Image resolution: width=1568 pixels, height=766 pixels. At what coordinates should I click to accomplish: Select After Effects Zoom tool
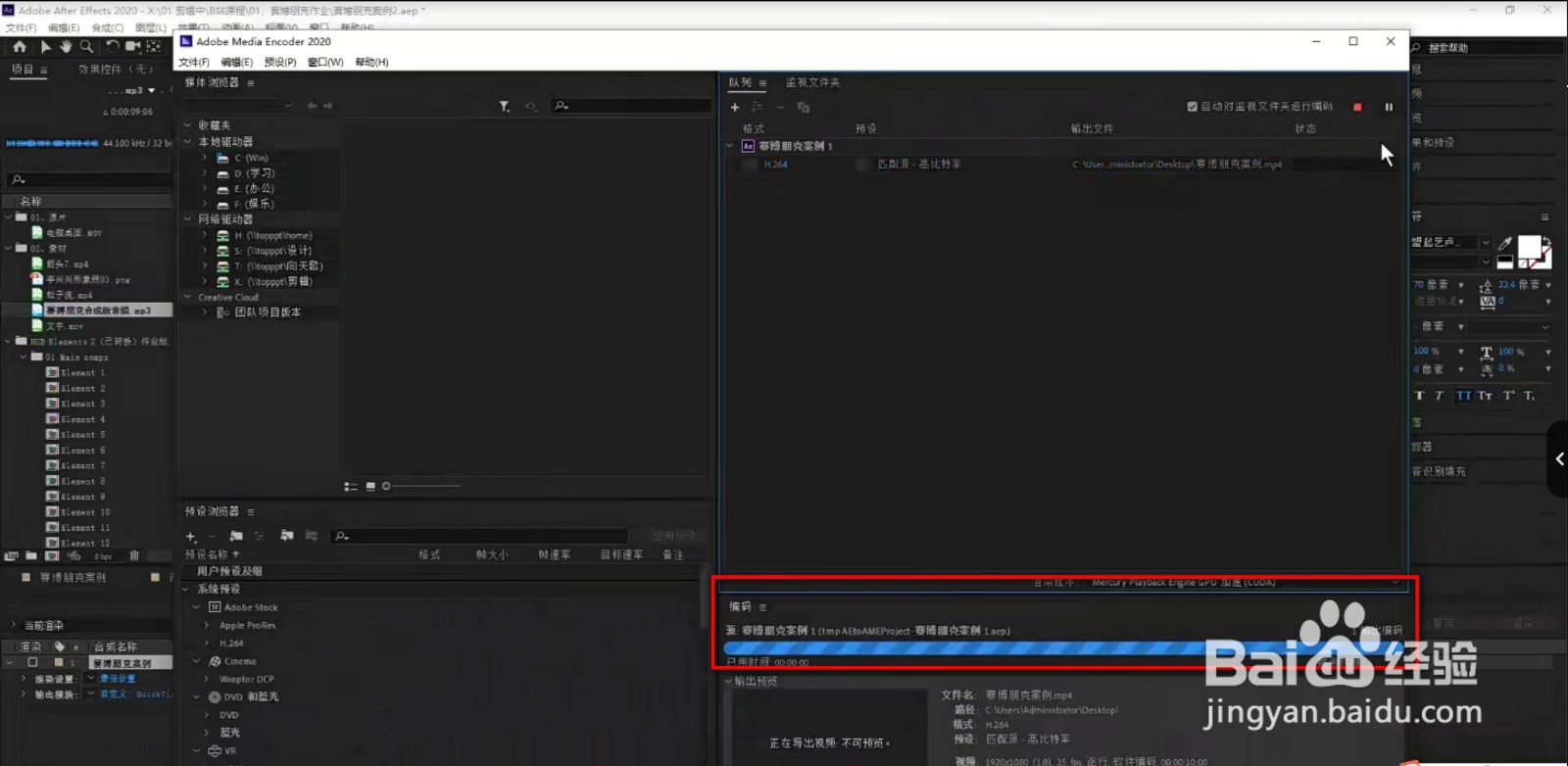coord(86,46)
